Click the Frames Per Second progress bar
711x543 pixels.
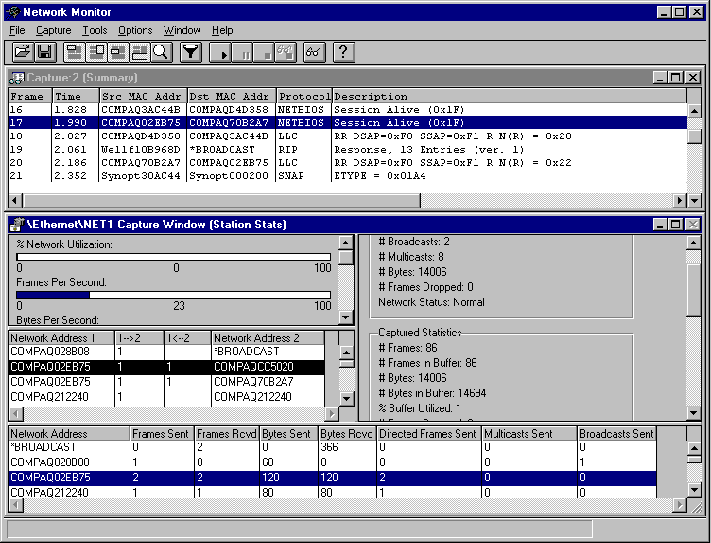click(175, 295)
